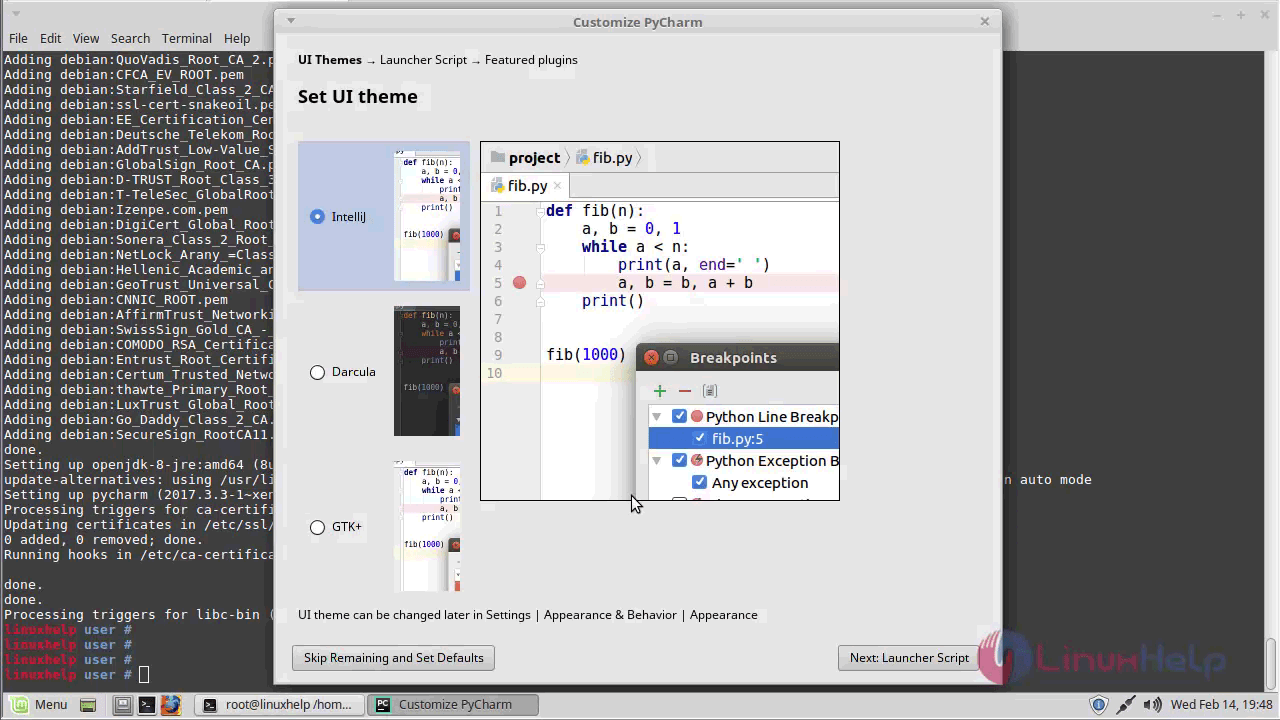Click the fold marker beside while a < n
The height and width of the screenshot is (720, 1280).
click(x=540, y=247)
